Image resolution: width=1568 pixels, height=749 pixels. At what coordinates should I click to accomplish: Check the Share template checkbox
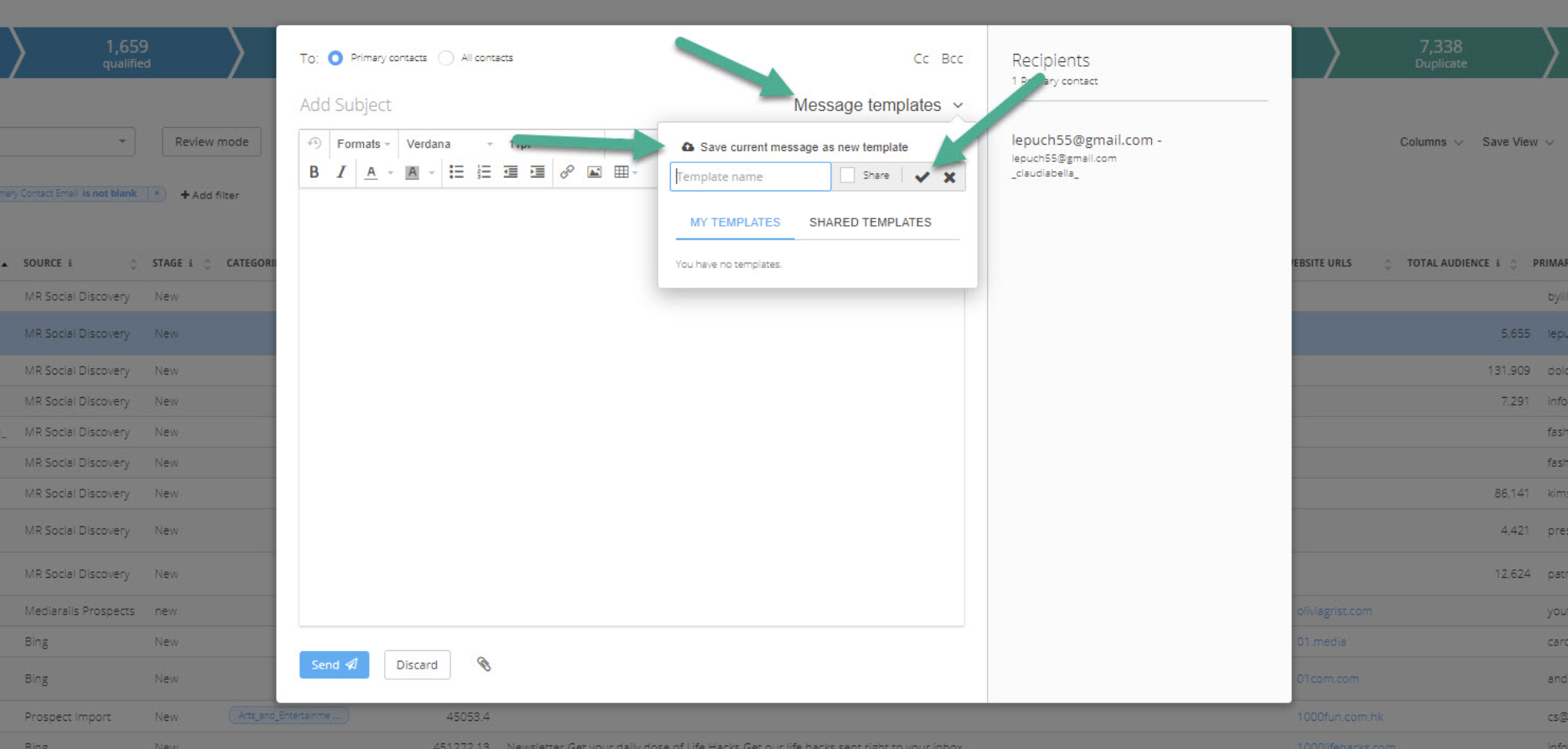point(847,175)
